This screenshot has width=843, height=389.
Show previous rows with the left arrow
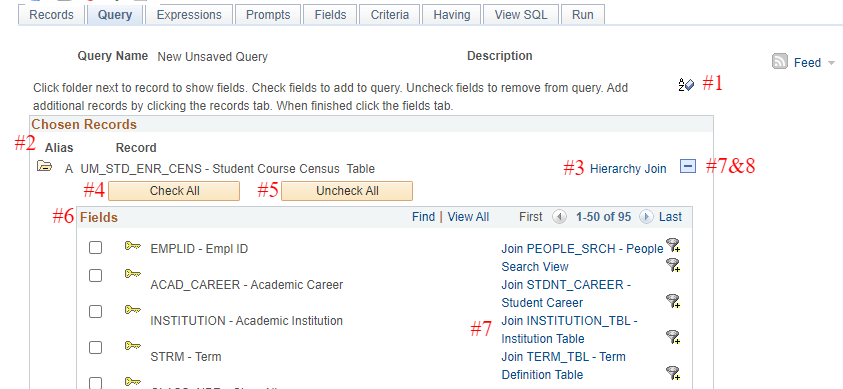[560, 217]
